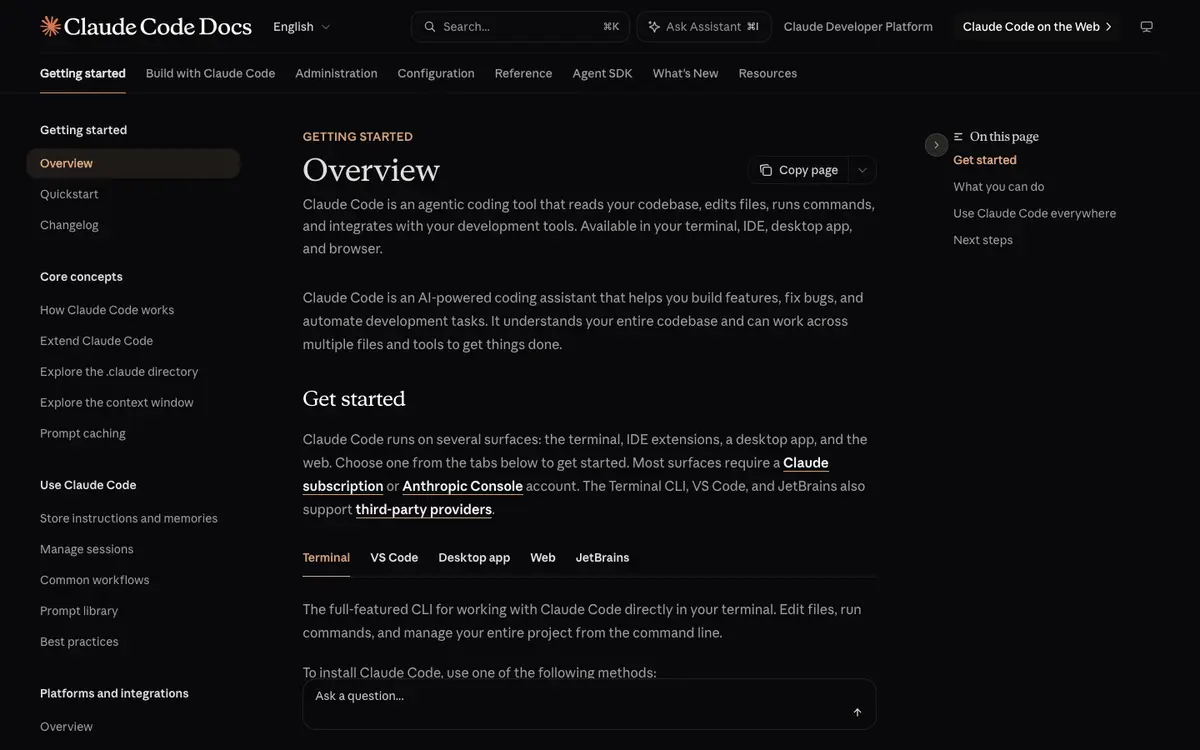Open the Search box

pyautogui.click(x=520, y=27)
